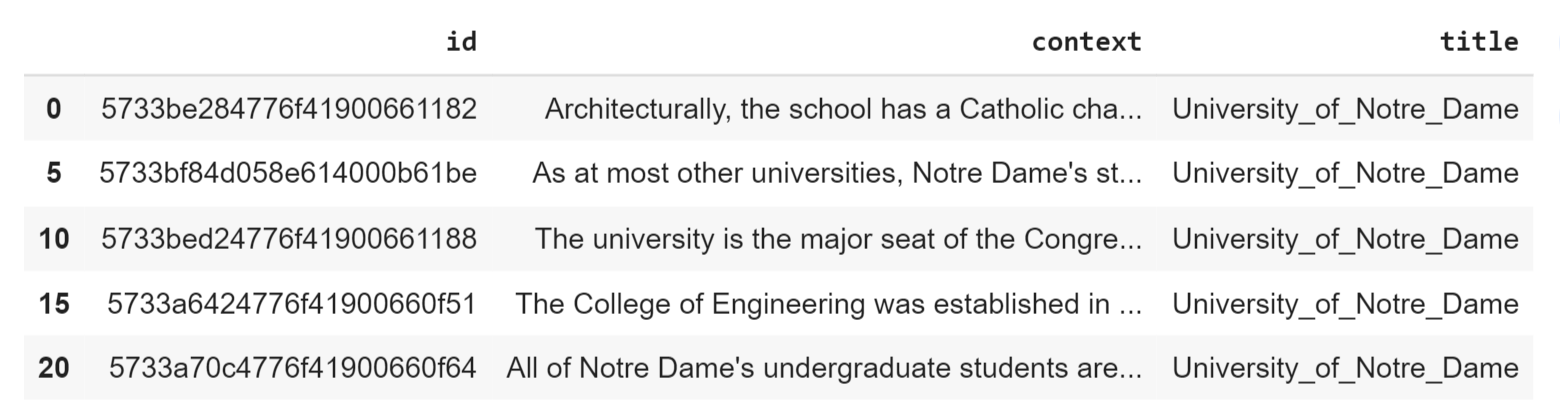Viewport: 1560px width, 419px height.
Task: Select row index 0
Action: tap(53, 108)
